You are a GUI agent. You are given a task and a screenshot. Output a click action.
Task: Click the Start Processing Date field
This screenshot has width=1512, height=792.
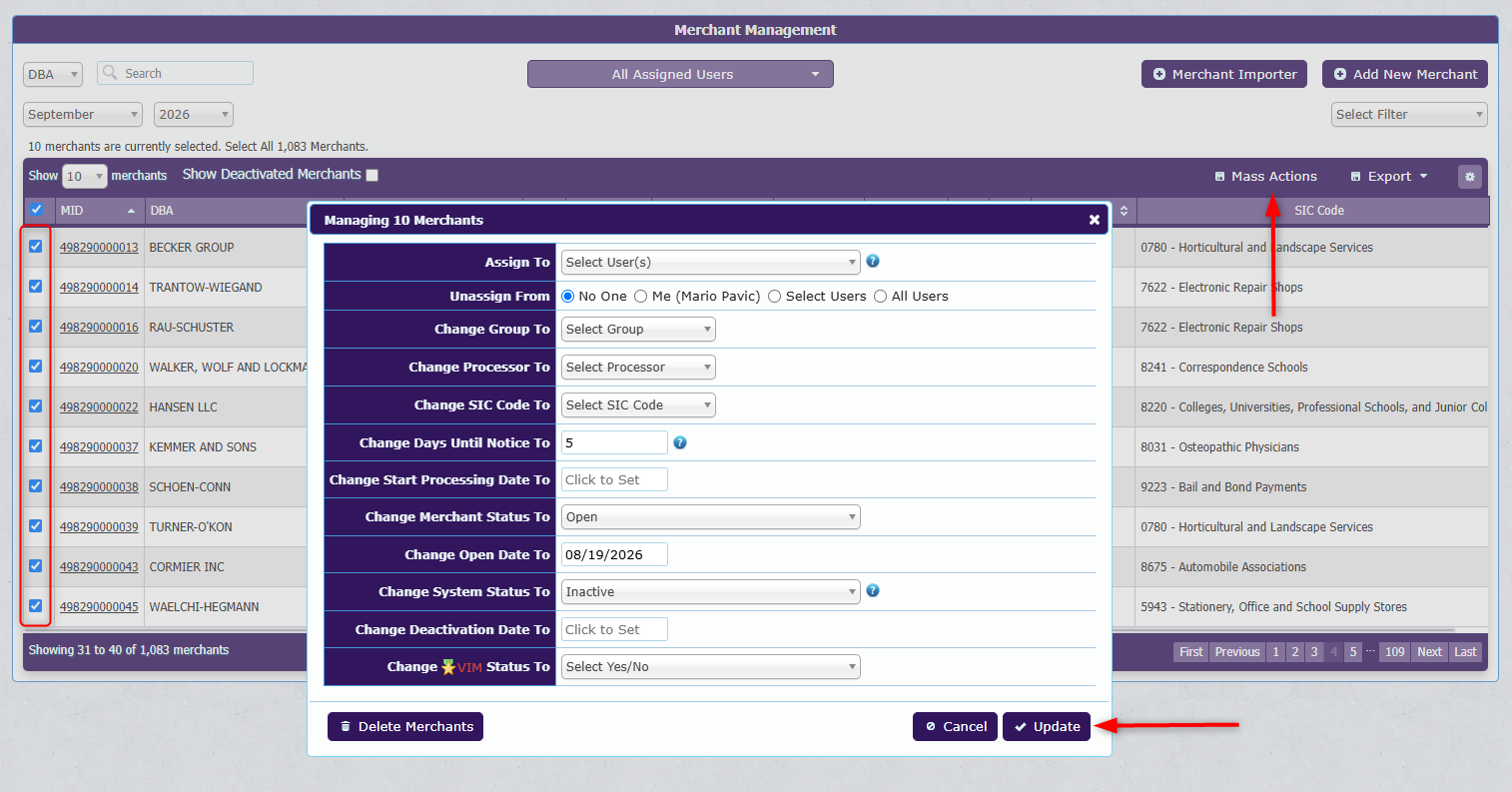(x=614, y=479)
